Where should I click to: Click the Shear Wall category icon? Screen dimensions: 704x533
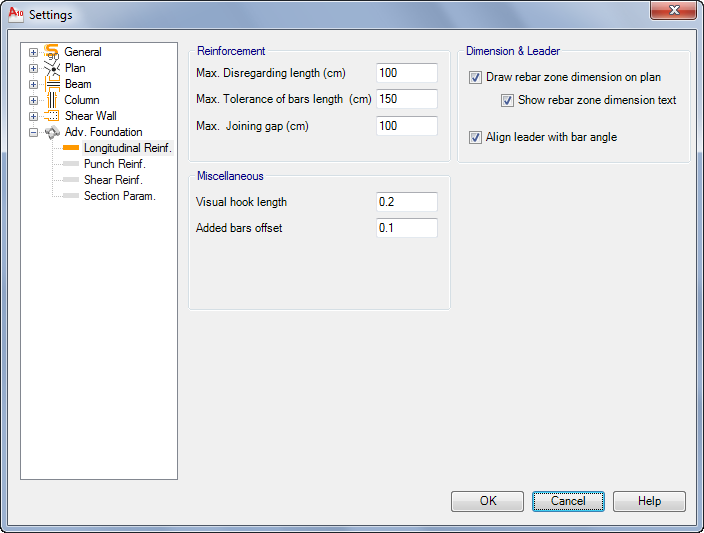coord(51,116)
